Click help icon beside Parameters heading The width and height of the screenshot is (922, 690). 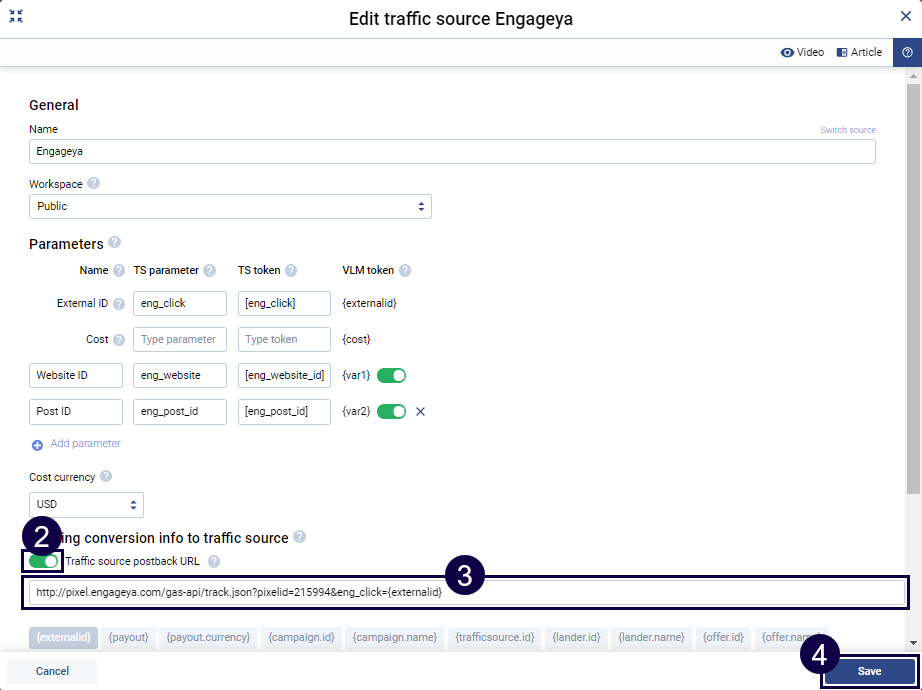114,243
